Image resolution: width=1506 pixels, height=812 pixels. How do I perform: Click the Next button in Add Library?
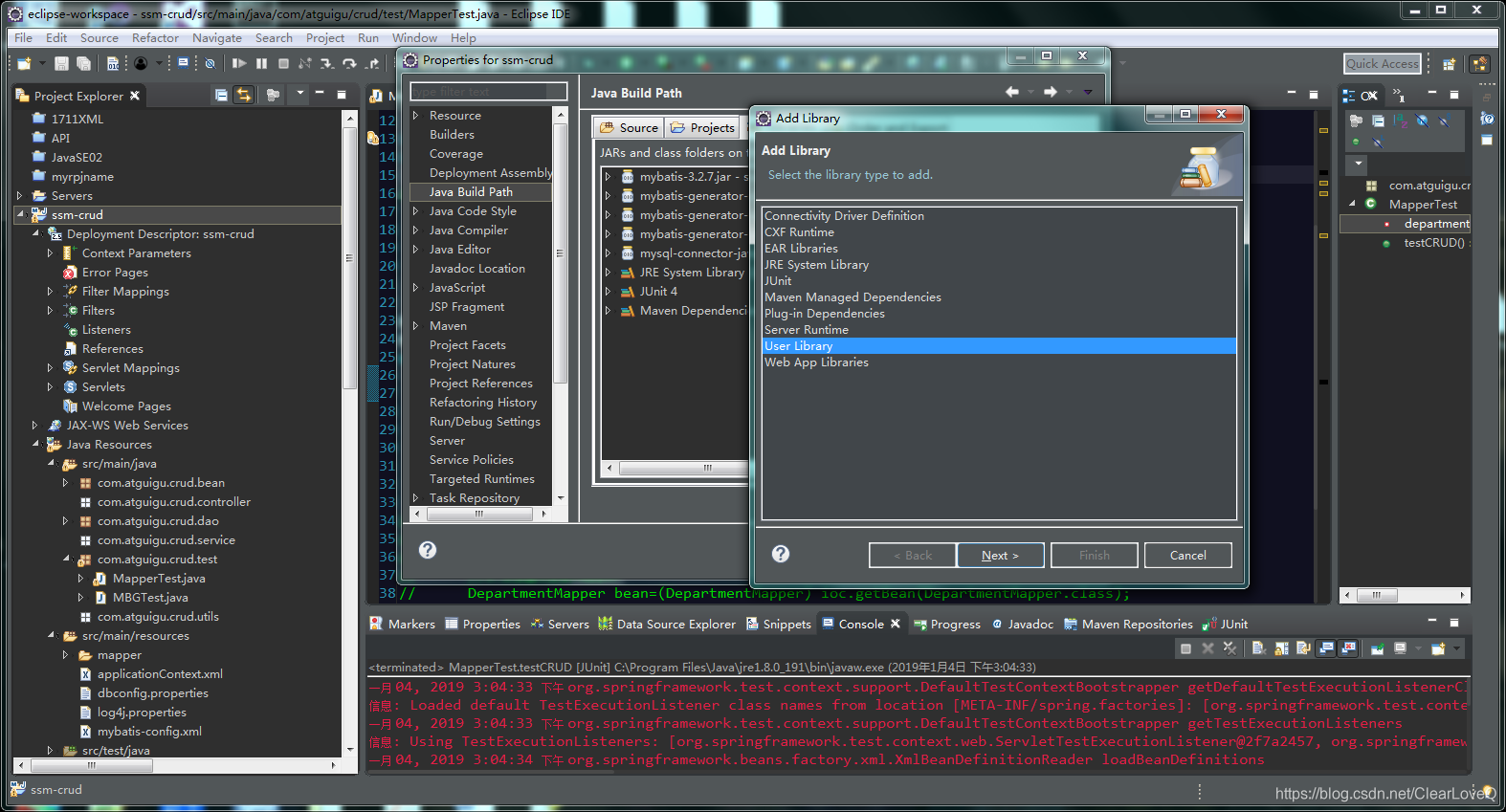coord(1000,555)
